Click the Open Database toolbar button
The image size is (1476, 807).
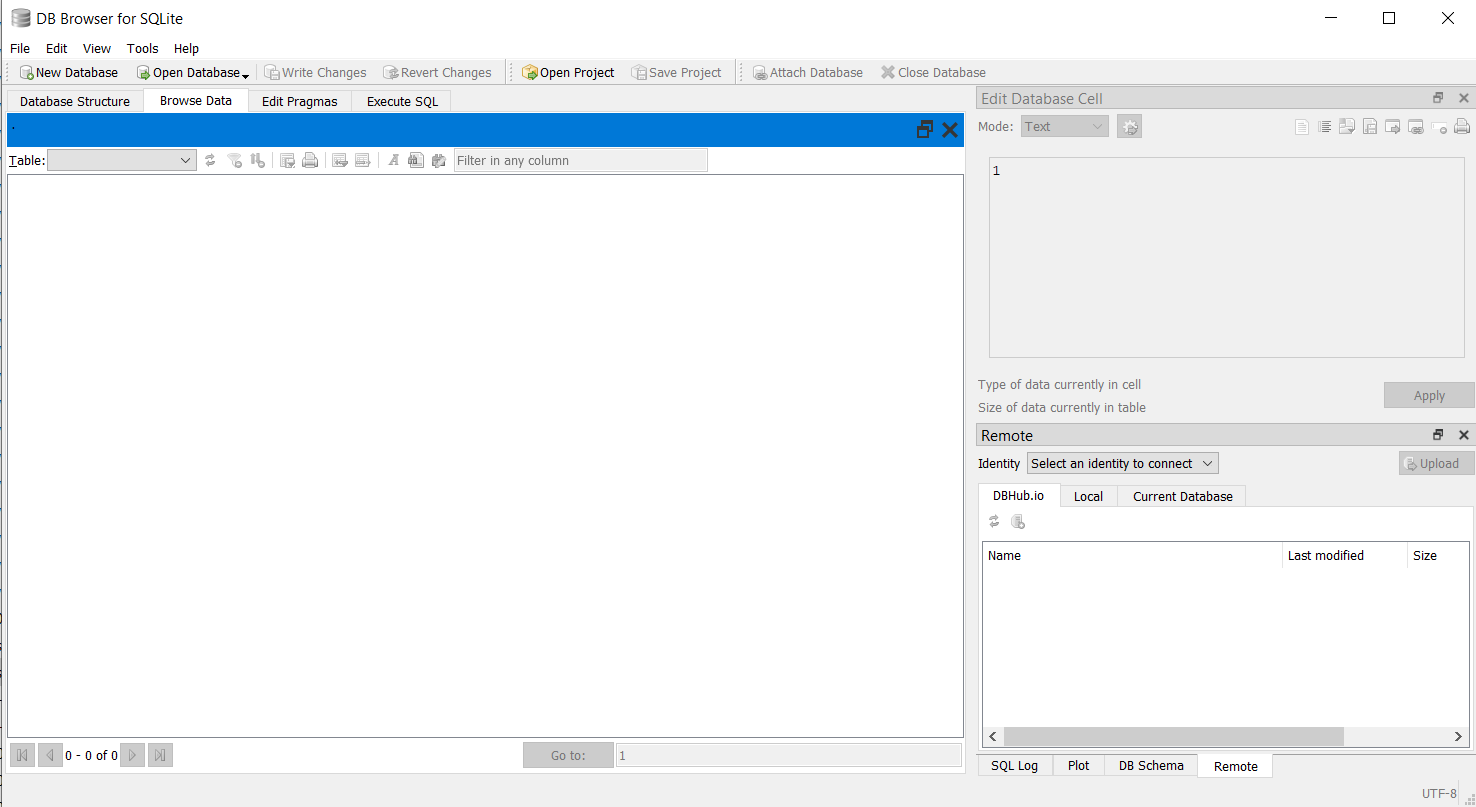187,72
